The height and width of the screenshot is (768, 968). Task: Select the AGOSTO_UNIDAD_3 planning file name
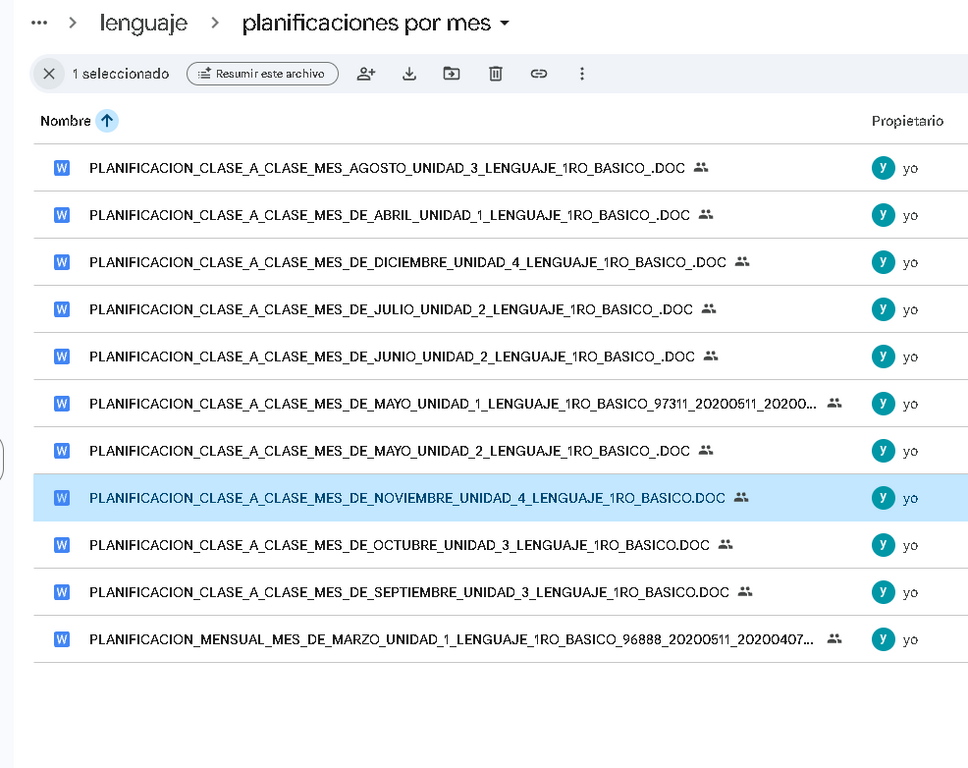click(x=387, y=168)
